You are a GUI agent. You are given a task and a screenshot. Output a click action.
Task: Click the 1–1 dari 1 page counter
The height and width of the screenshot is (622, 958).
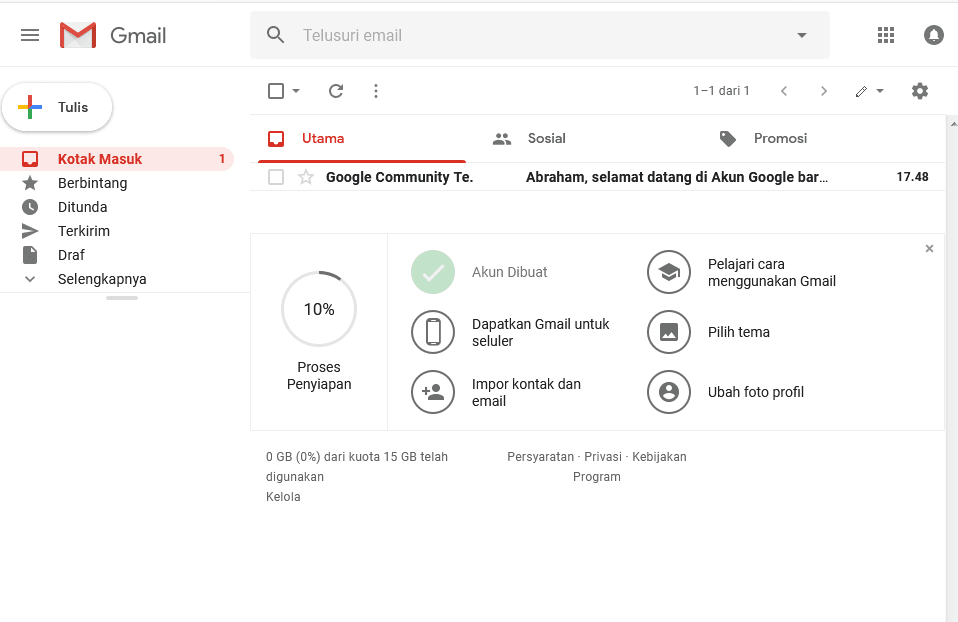tap(721, 91)
